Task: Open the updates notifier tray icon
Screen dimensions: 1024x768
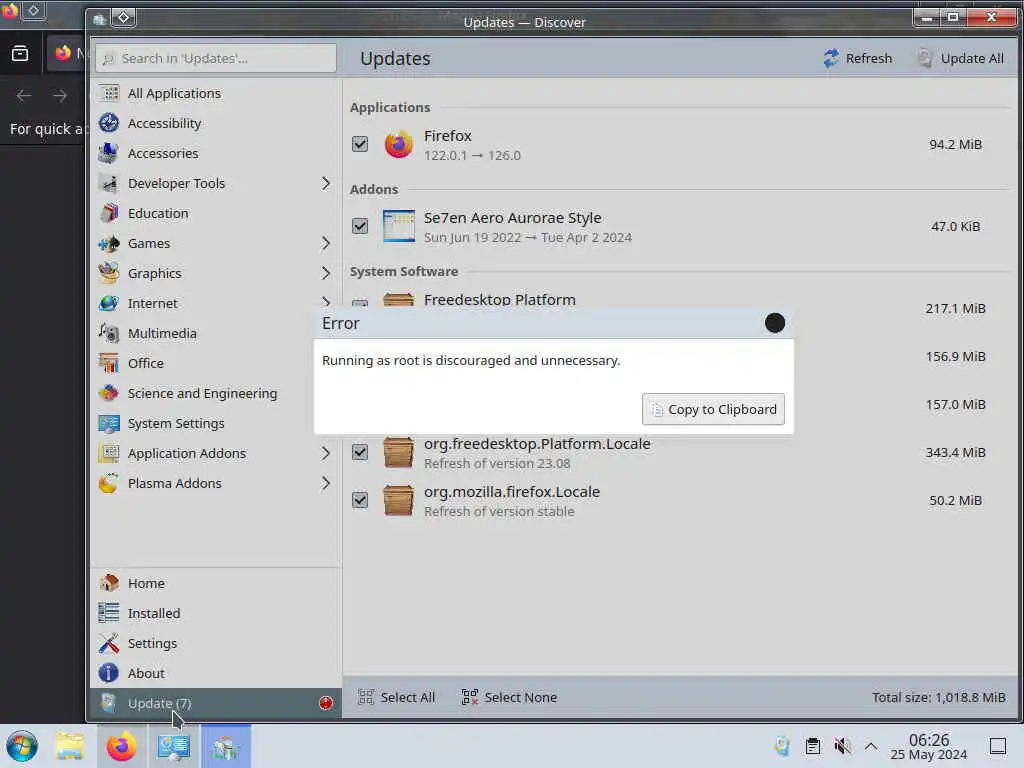Action: [782, 746]
